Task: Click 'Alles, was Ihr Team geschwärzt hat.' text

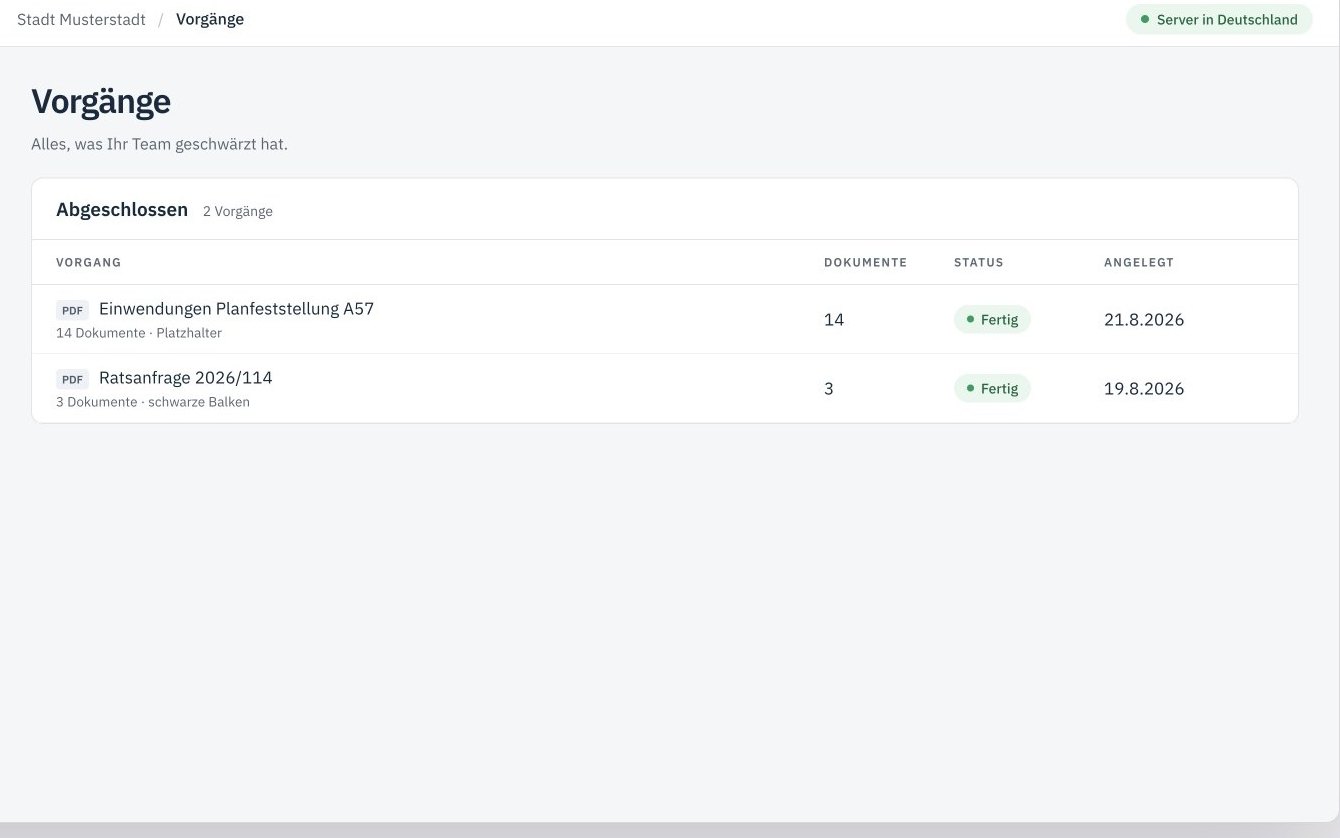Action: pos(159,144)
